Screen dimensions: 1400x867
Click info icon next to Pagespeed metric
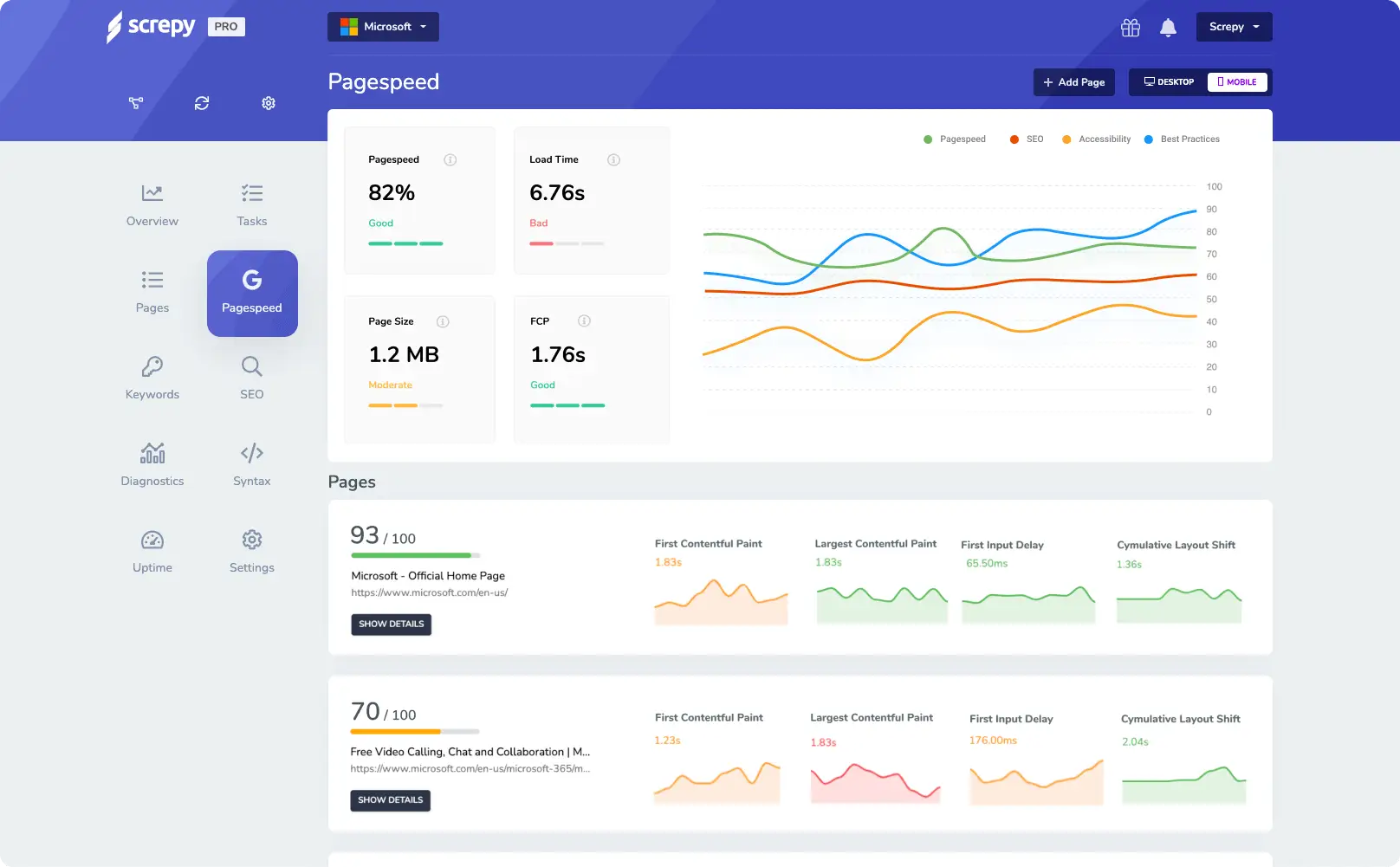tap(450, 159)
